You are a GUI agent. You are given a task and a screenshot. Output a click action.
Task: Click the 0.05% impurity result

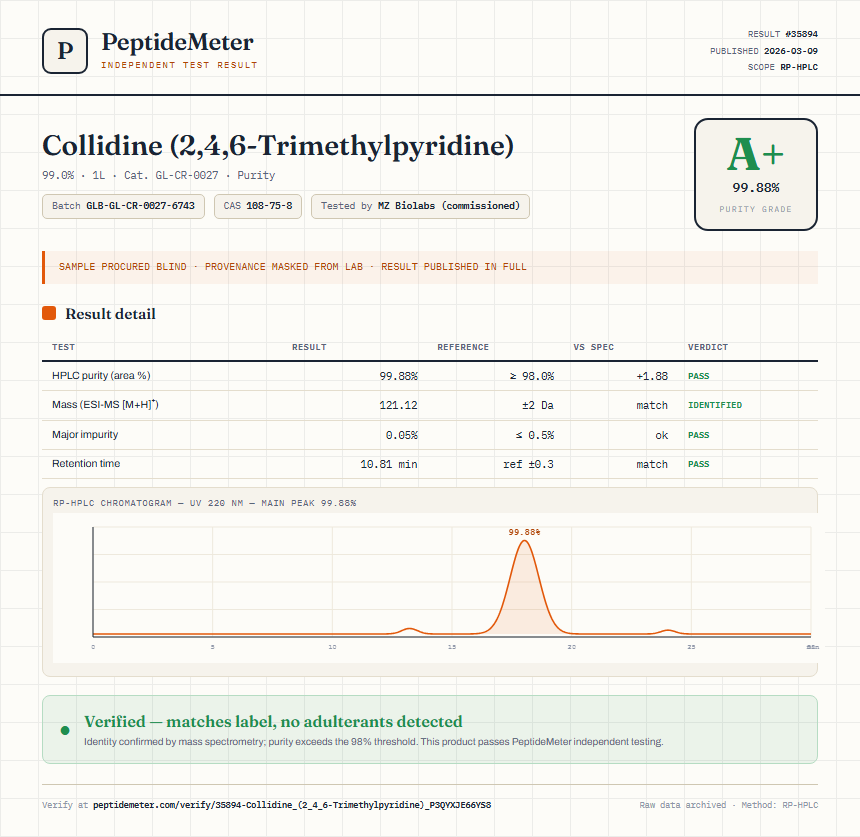(401, 435)
